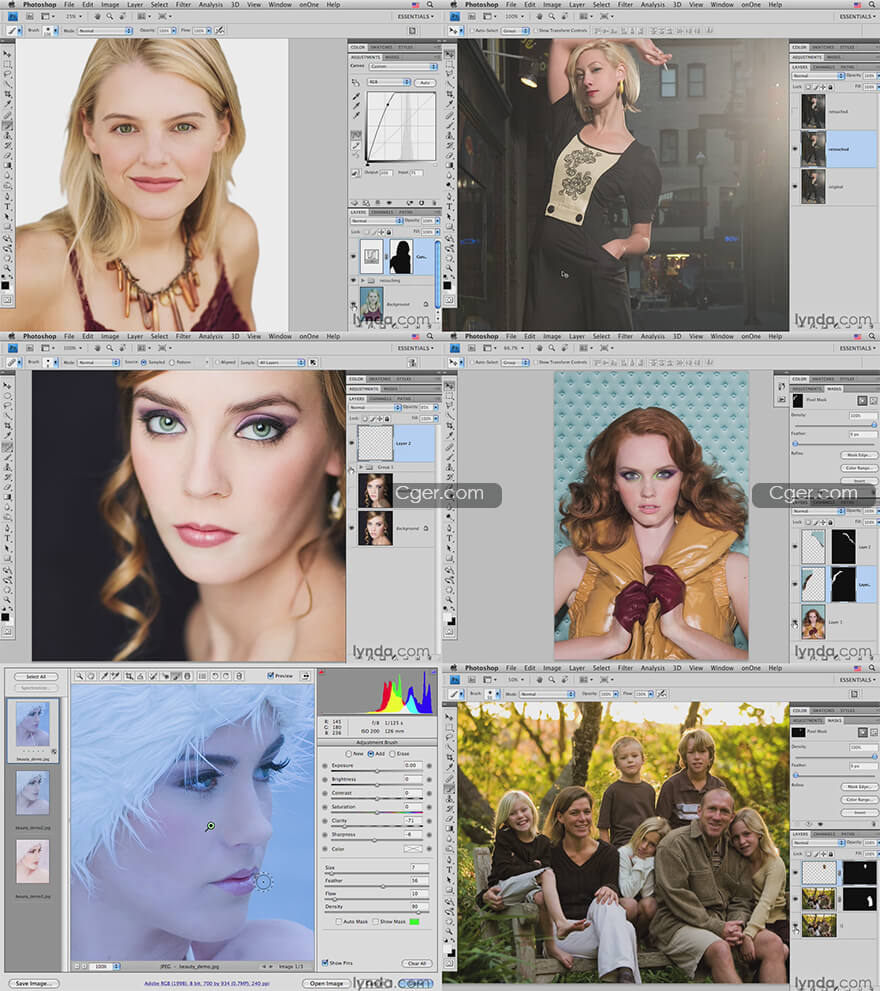This screenshot has height=991, width=880.
Task: Select the Lasso tool in the blonde portrait window
Action: [8, 74]
